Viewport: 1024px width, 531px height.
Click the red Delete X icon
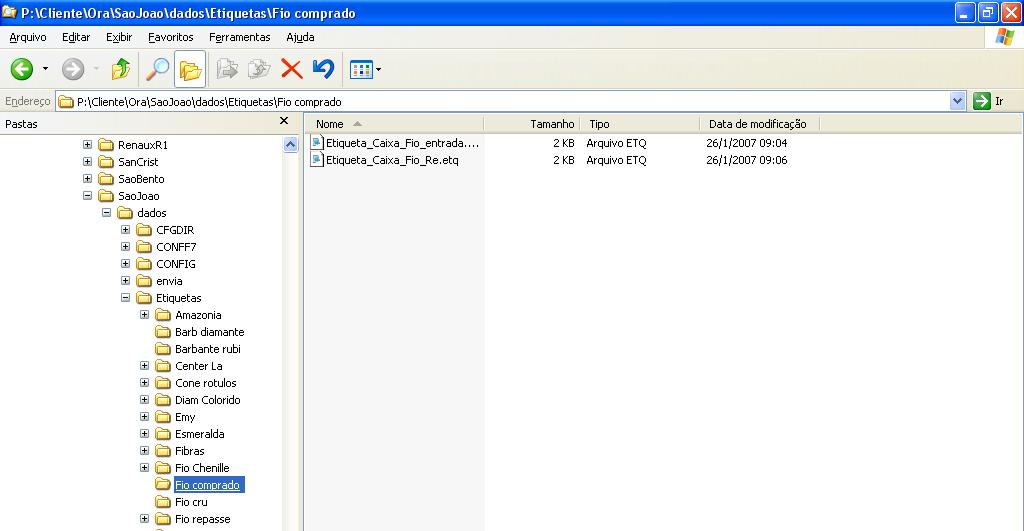(x=291, y=69)
